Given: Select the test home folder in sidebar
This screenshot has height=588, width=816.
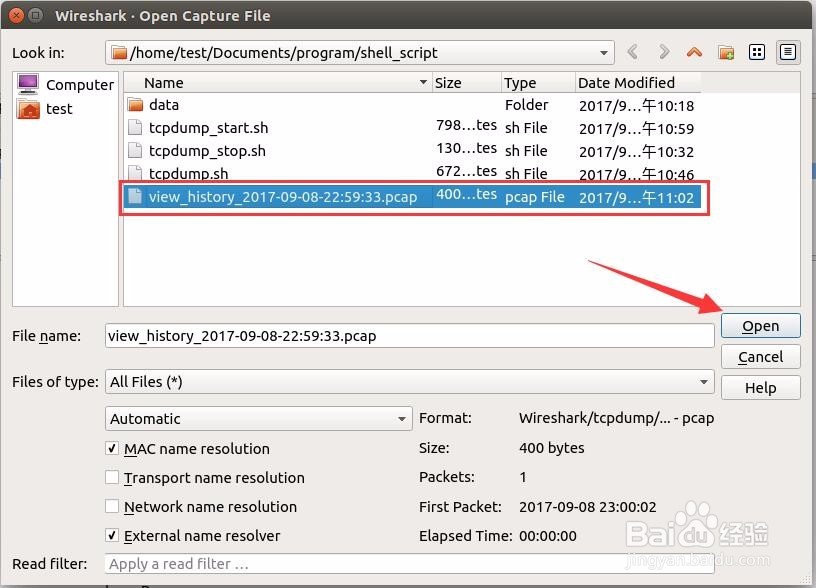Looking at the screenshot, I should [45, 109].
